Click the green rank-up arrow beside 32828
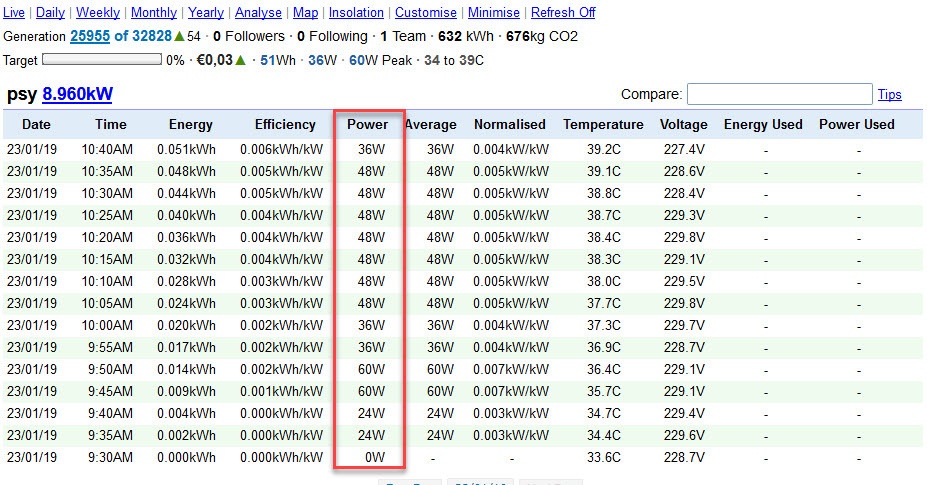Image resolution: width=927 pixels, height=485 pixels. 179,37
